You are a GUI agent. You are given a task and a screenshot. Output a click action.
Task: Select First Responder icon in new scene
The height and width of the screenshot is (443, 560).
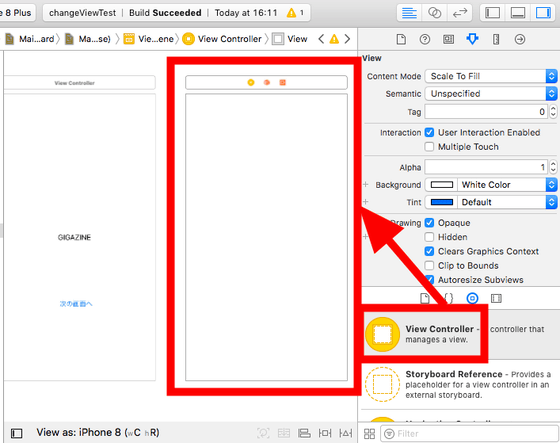click(267, 83)
